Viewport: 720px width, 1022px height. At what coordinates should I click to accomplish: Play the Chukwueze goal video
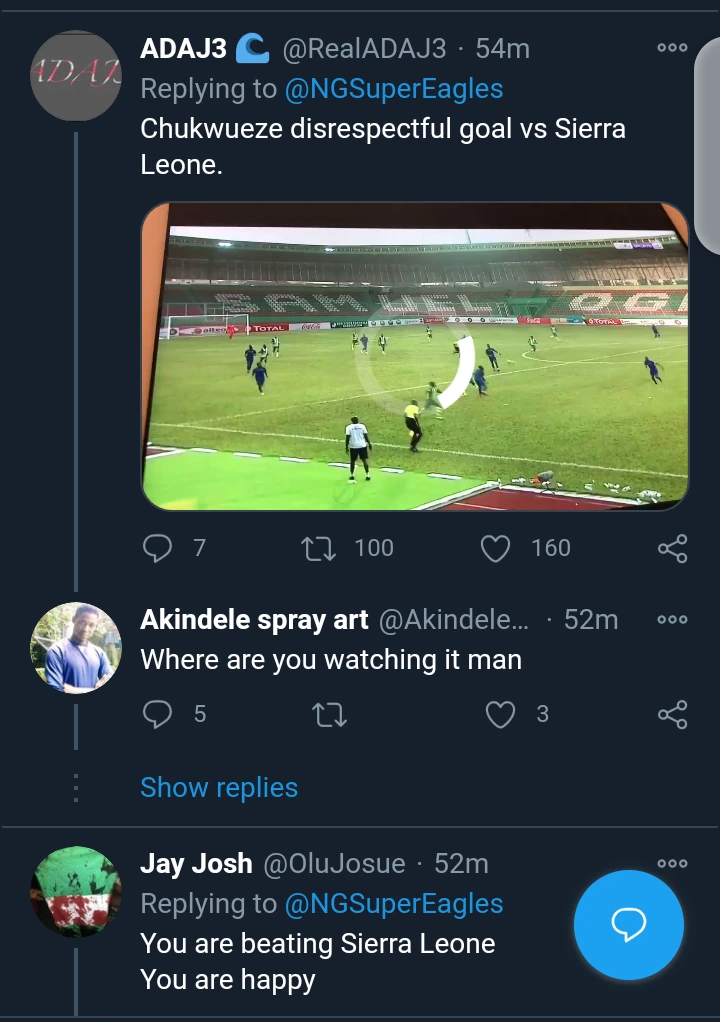point(415,357)
